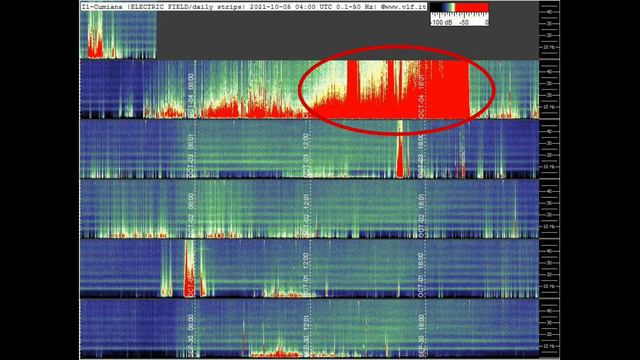Click the '-50' legend scale label

coord(464,22)
